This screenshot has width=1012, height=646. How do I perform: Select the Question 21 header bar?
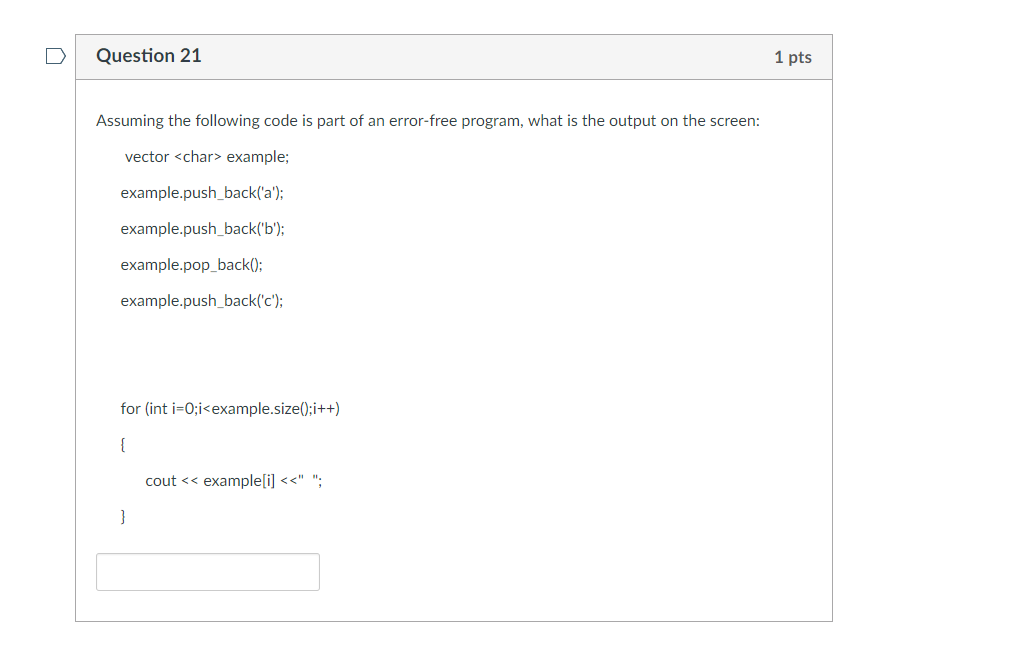[x=452, y=57]
